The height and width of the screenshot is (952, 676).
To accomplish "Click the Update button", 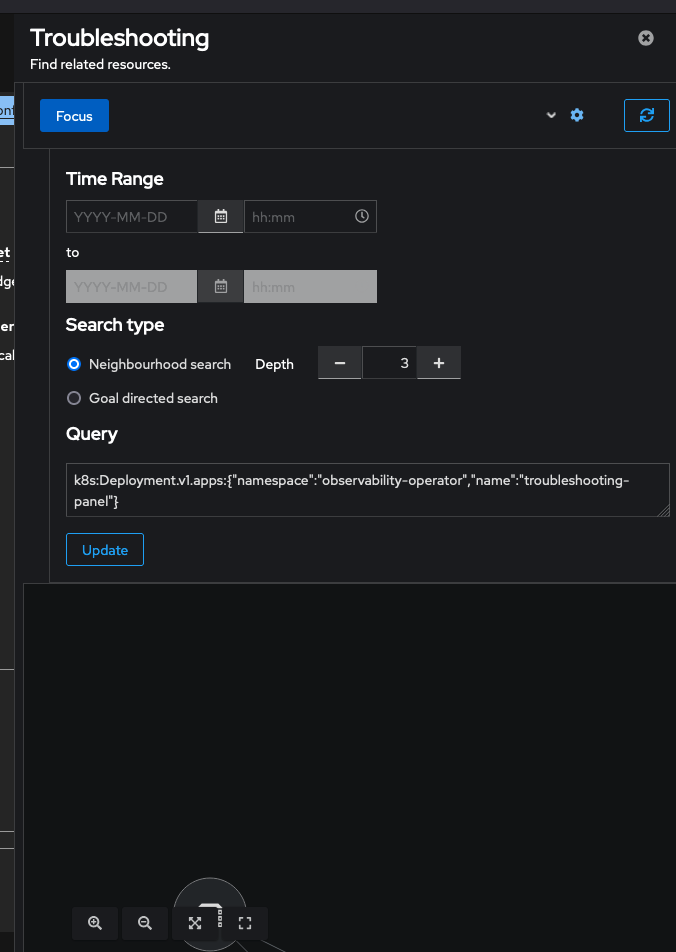I will 105,550.
